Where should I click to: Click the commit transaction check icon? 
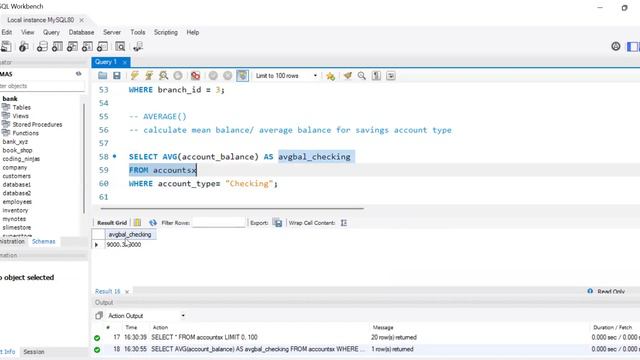(213, 76)
